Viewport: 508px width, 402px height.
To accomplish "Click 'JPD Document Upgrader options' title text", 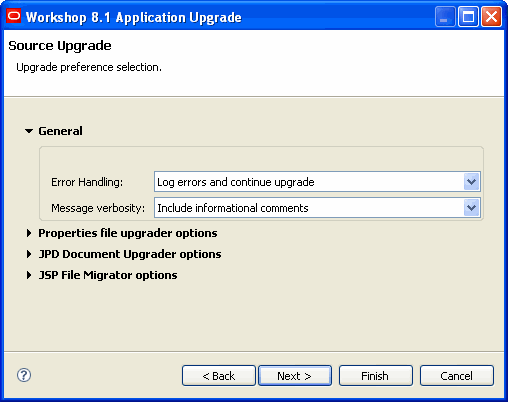I will point(130,254).
